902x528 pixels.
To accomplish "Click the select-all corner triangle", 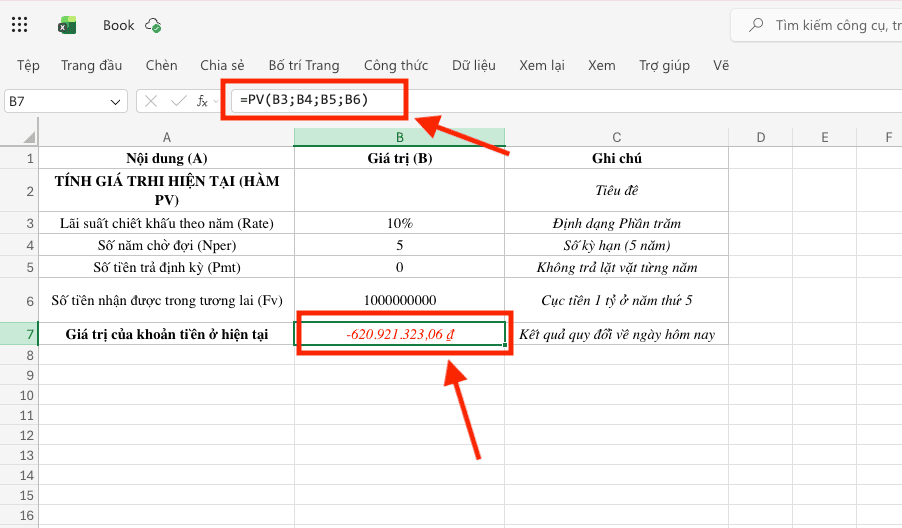I will click(29, 137).
